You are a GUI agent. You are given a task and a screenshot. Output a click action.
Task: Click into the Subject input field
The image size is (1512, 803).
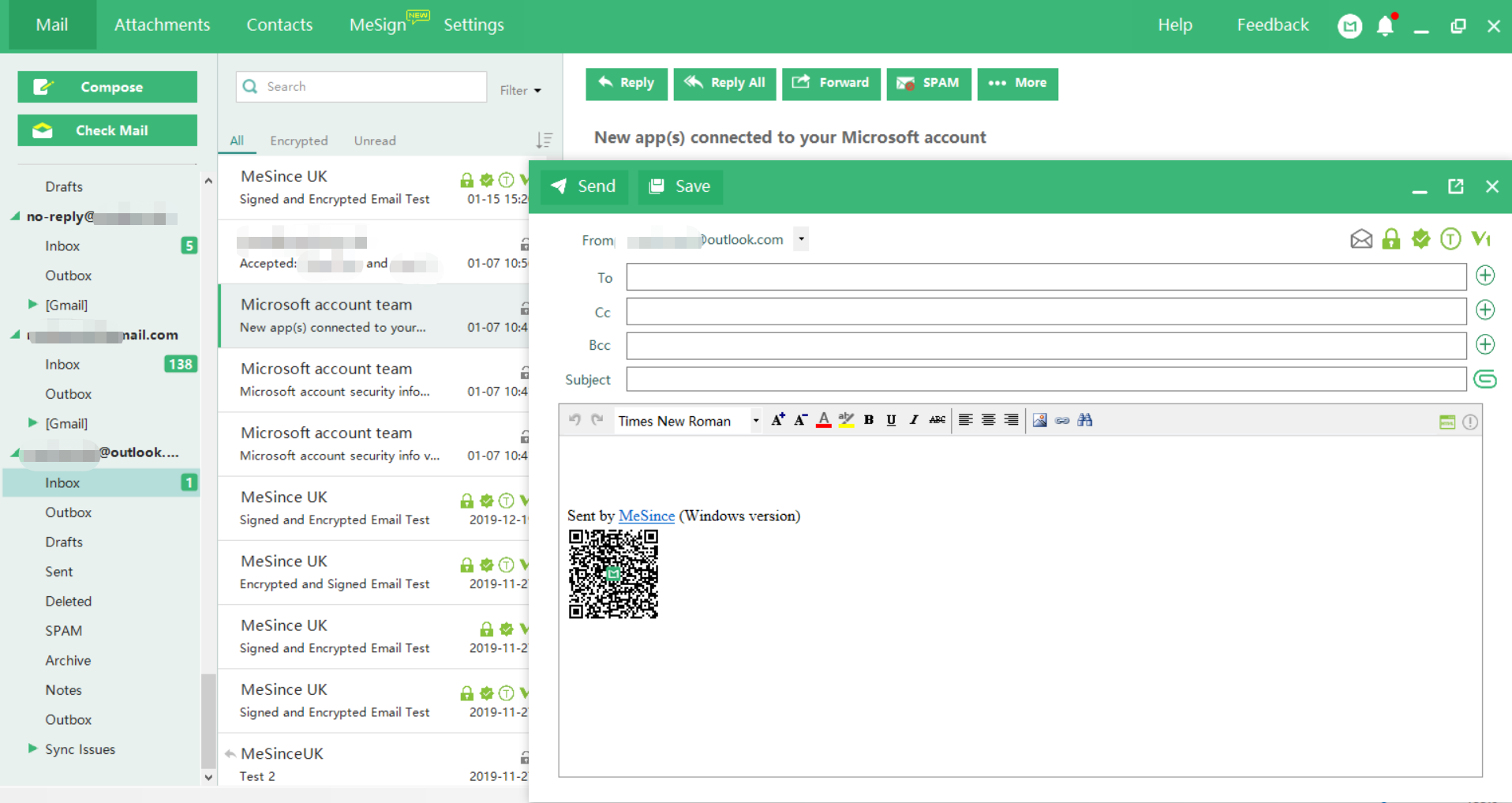1046,380
